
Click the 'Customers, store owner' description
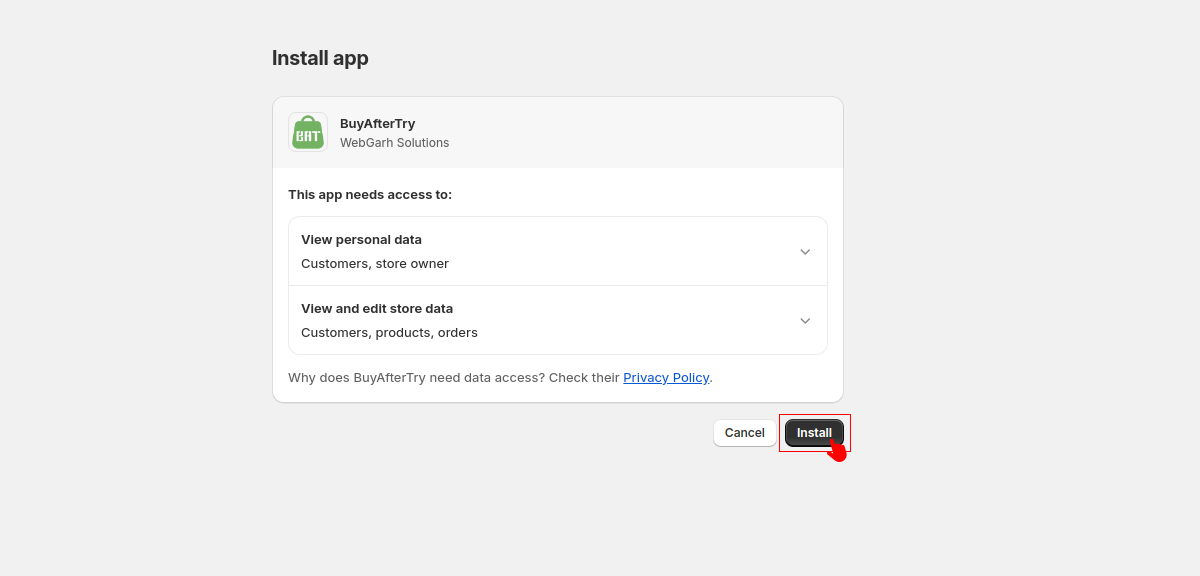coord(375,264)
